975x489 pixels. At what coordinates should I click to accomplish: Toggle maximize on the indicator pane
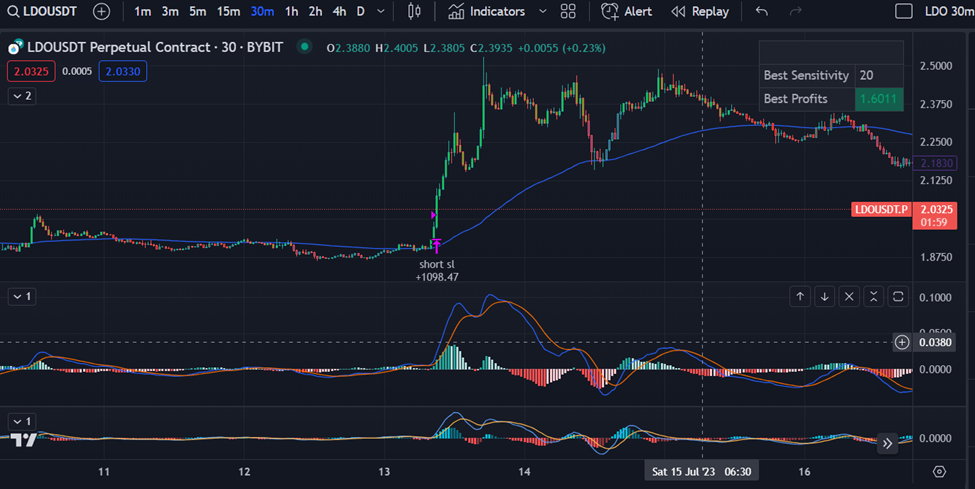tap(898, 296)
